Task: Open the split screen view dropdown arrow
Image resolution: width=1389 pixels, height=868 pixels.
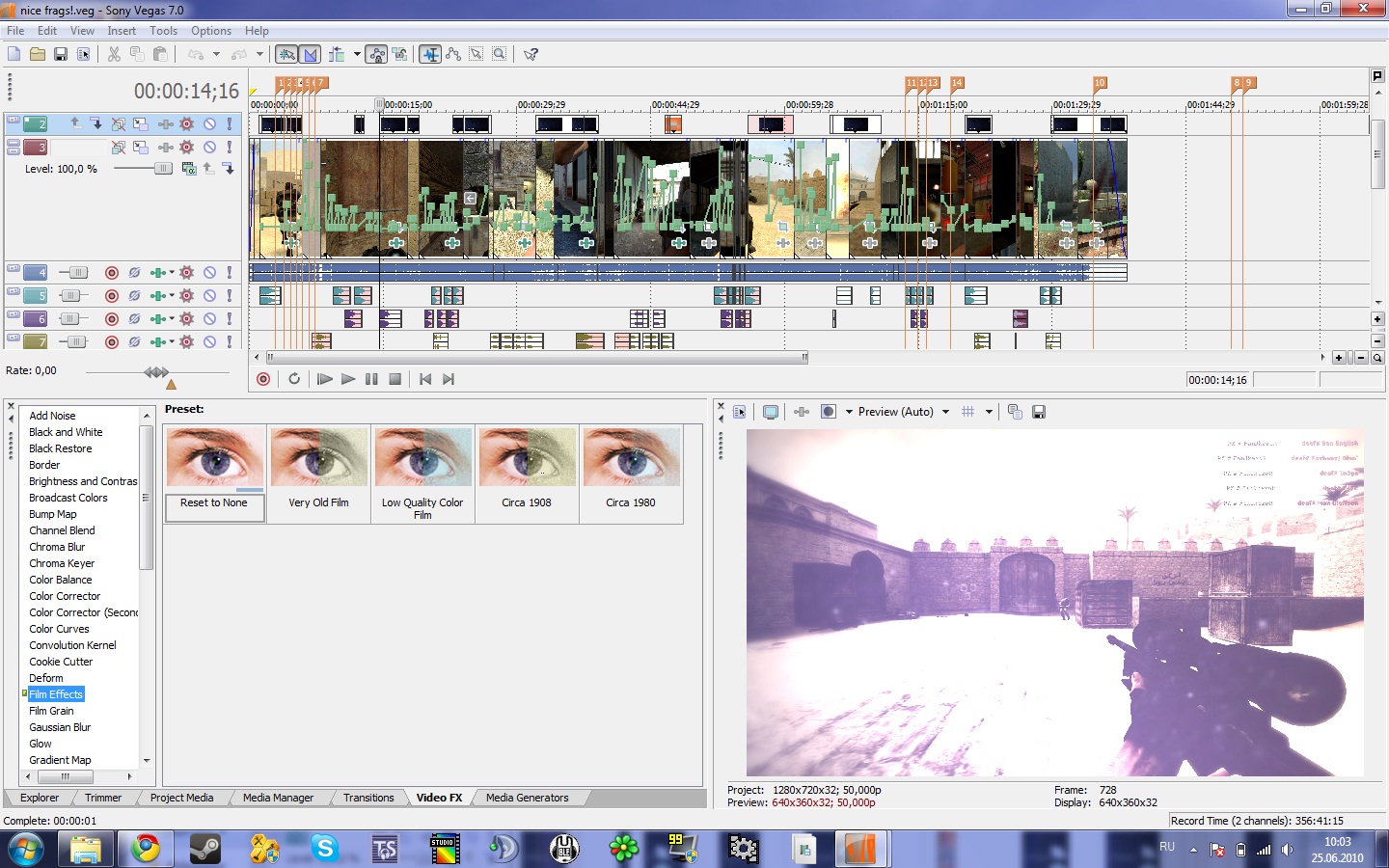Action: [849, 412]
